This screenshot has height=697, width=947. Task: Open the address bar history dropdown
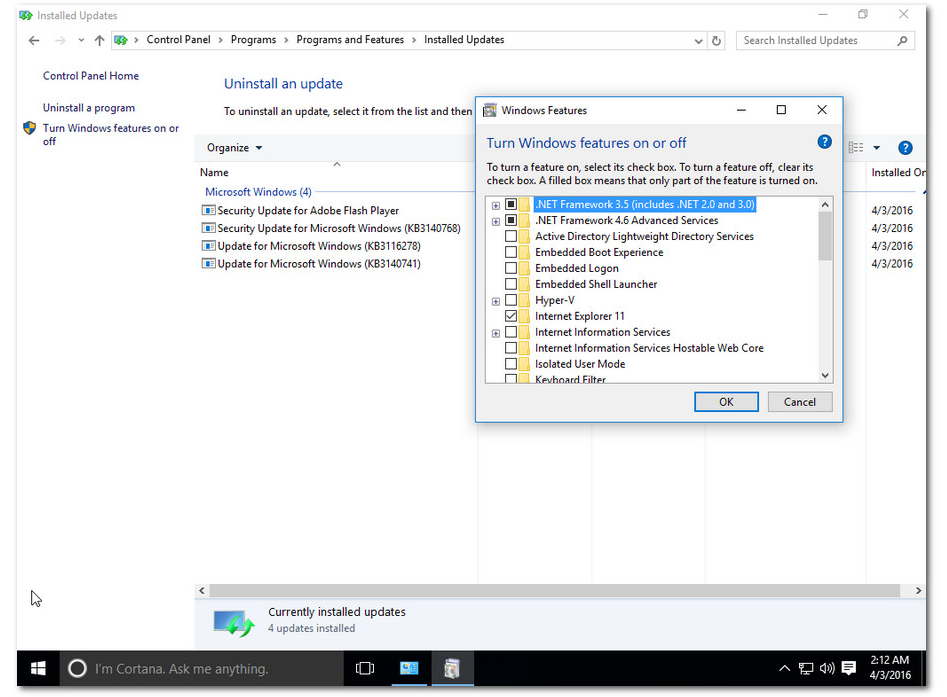point(698,41)
